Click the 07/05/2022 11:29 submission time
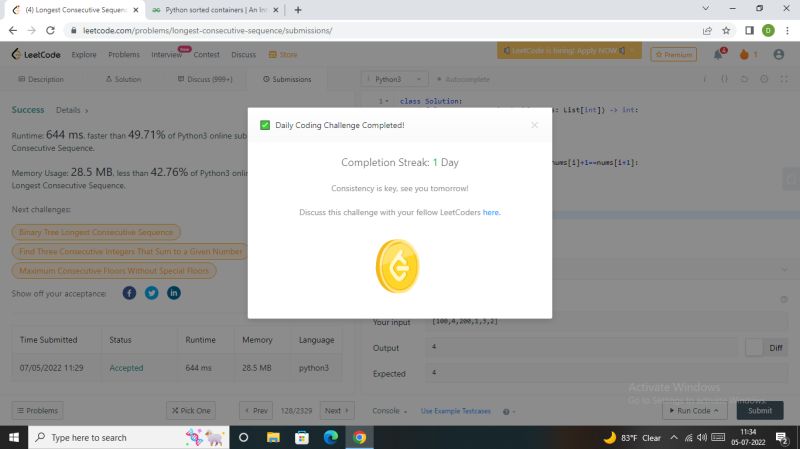This screenshot has width=800, height=449. coord(52,368)
